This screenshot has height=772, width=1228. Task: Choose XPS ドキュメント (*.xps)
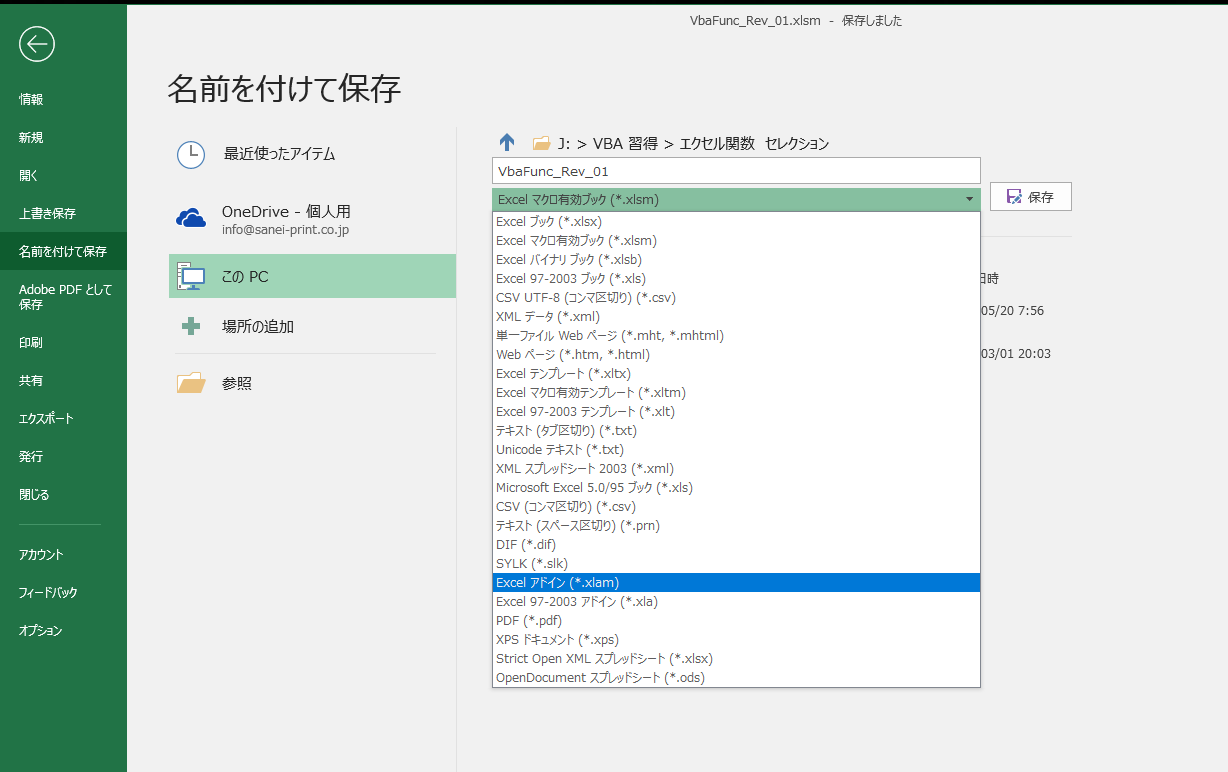click(x=736, y=639)
